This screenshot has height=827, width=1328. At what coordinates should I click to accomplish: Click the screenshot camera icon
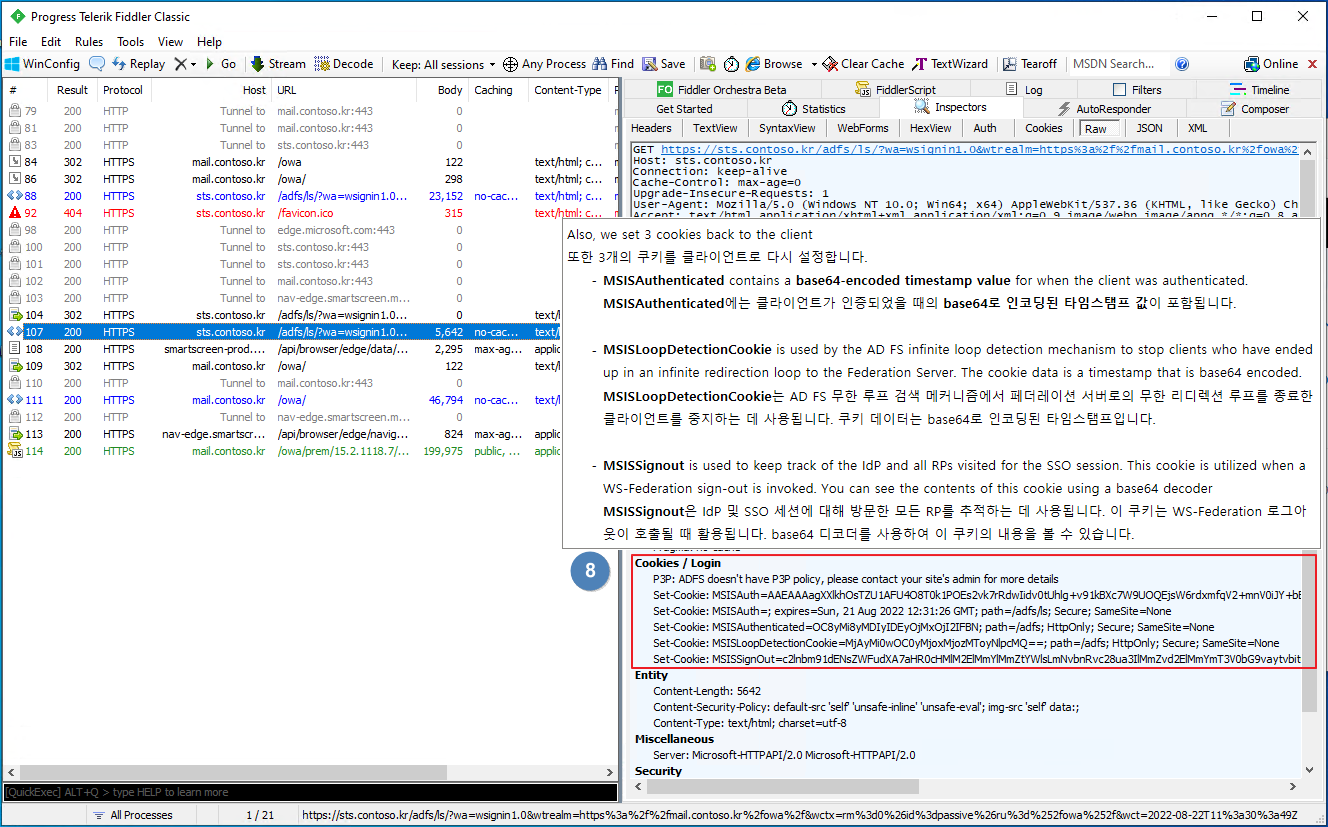(708, 64)
